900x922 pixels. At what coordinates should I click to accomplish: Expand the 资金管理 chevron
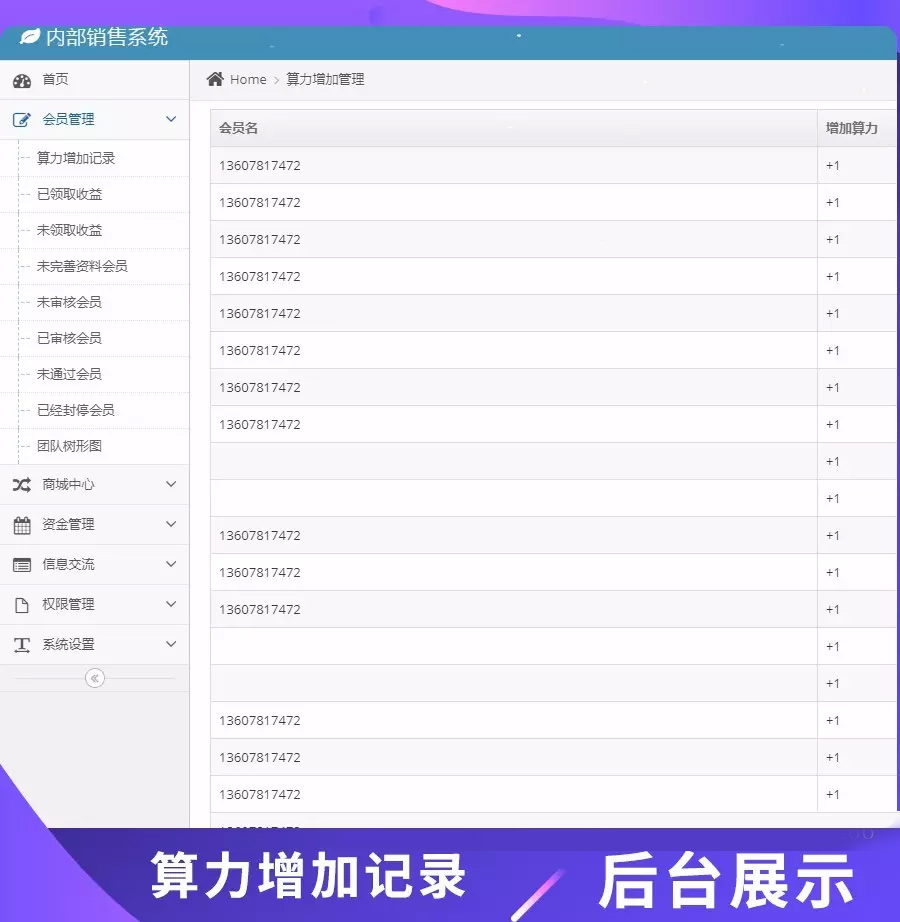pos(171,524)
